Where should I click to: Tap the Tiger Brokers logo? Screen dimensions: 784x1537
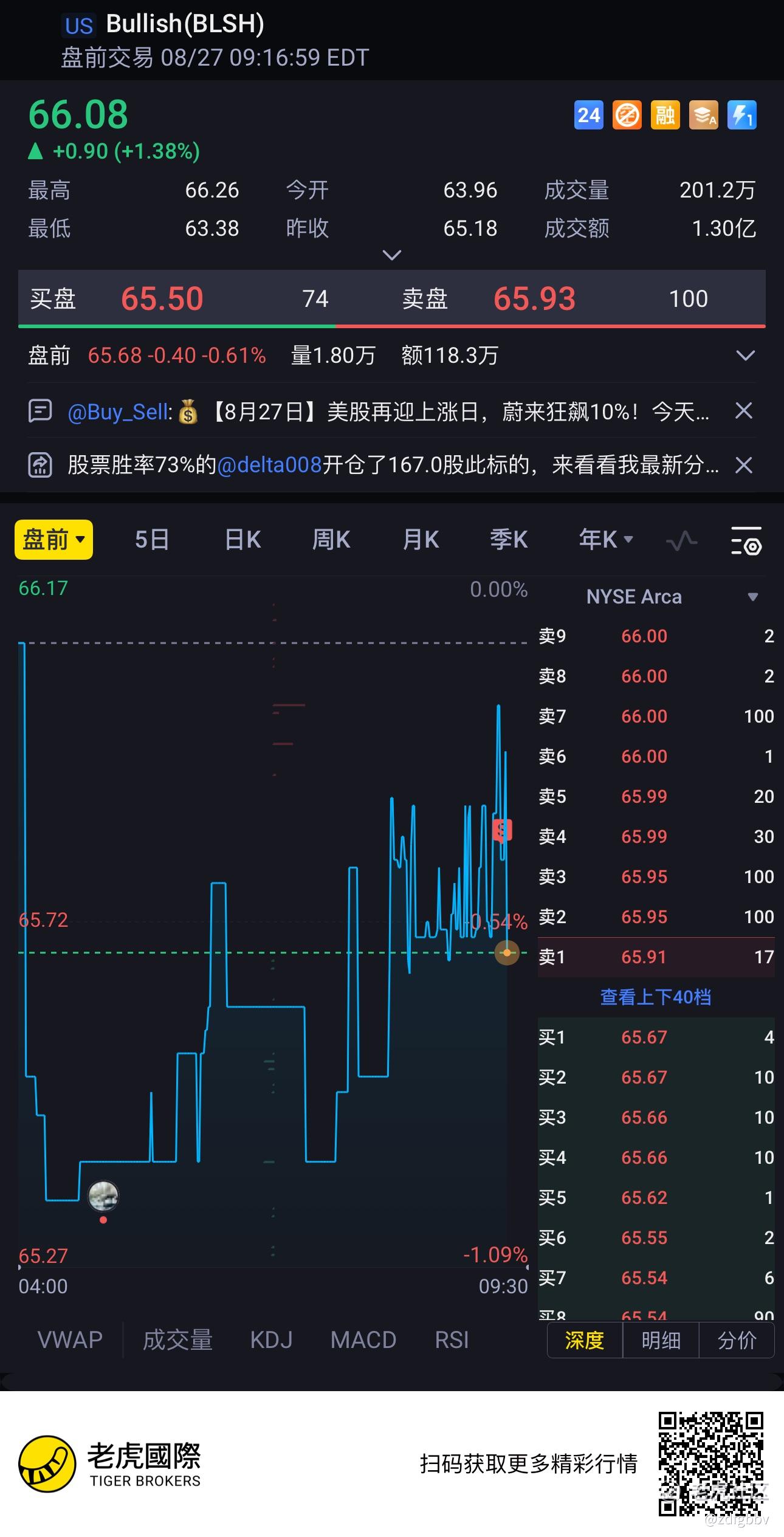110,1464
